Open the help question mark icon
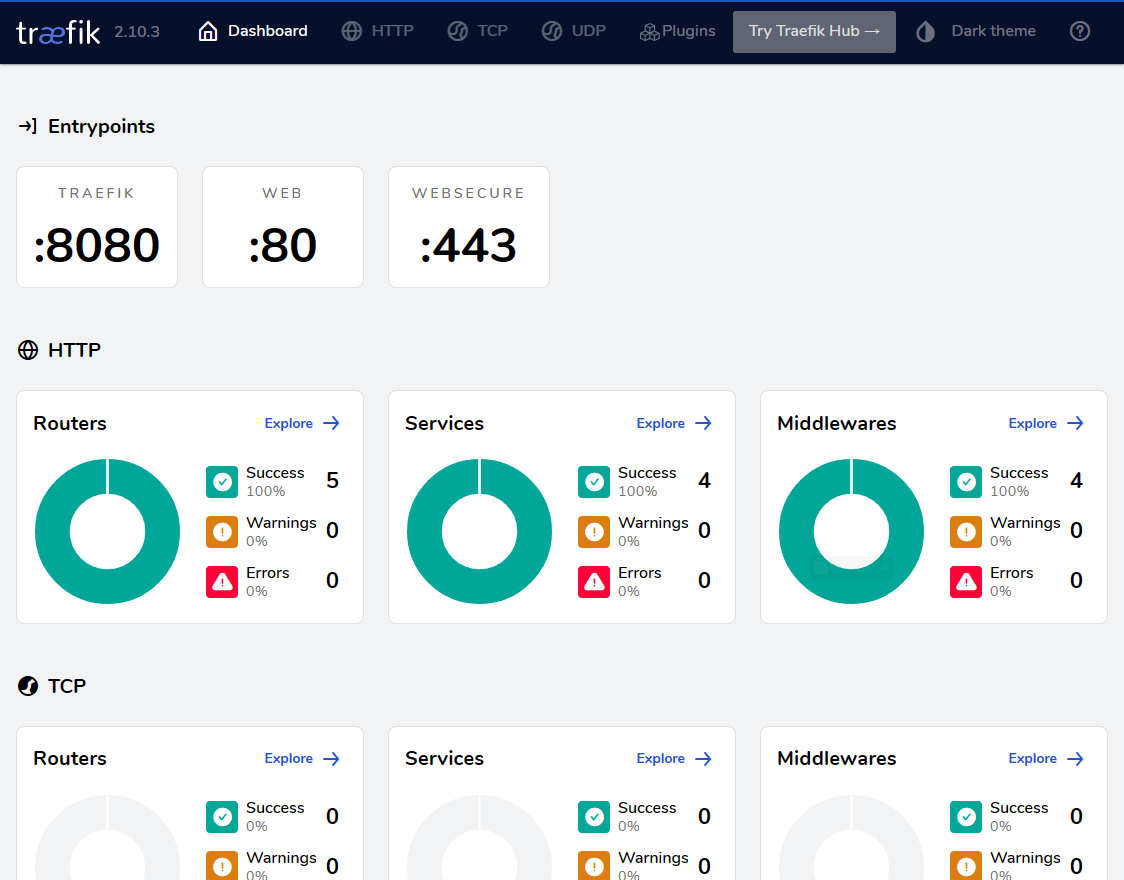 [x=1080, y=31]
